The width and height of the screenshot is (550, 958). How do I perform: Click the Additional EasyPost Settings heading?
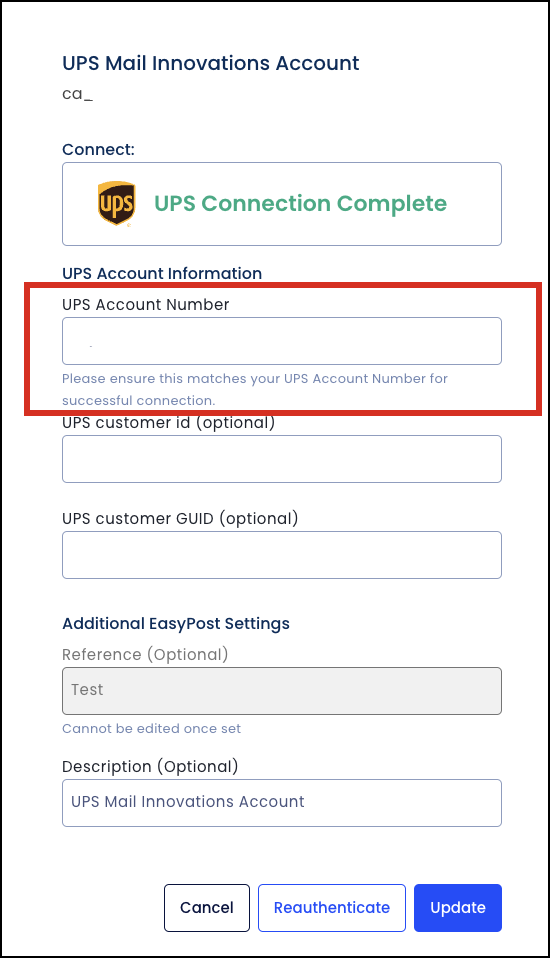[x=176, y=623]
